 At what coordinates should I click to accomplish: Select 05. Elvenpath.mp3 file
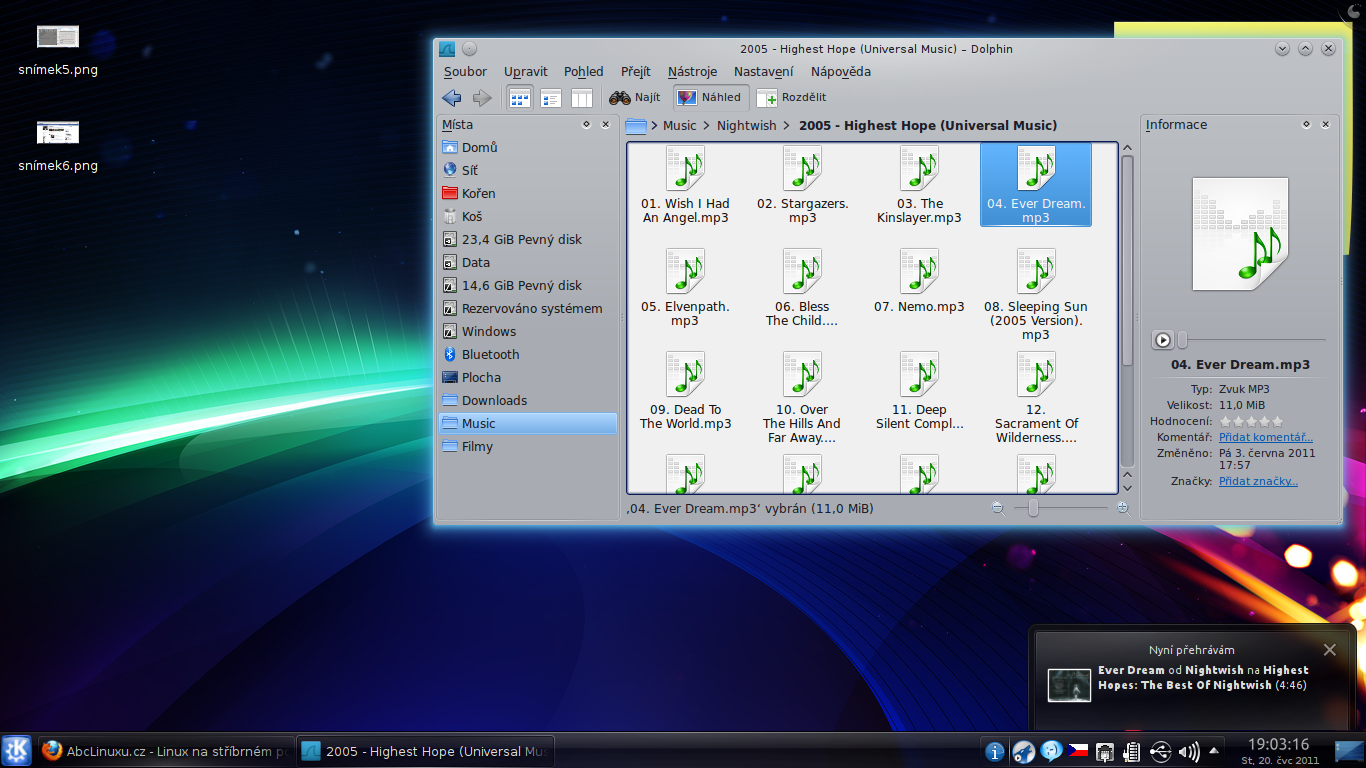685,289
